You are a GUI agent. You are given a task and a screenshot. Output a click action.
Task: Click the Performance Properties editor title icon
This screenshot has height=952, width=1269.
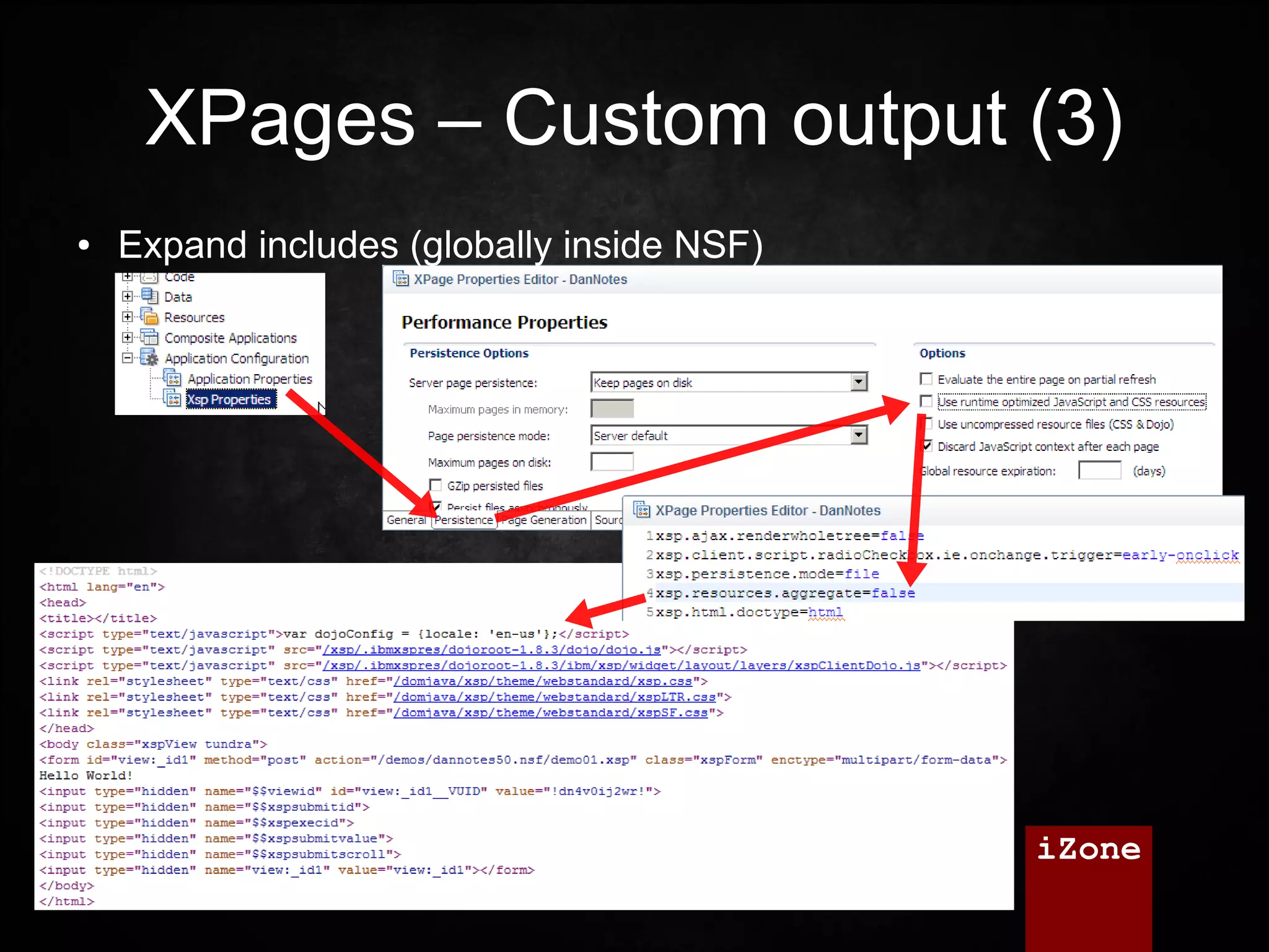401,279
